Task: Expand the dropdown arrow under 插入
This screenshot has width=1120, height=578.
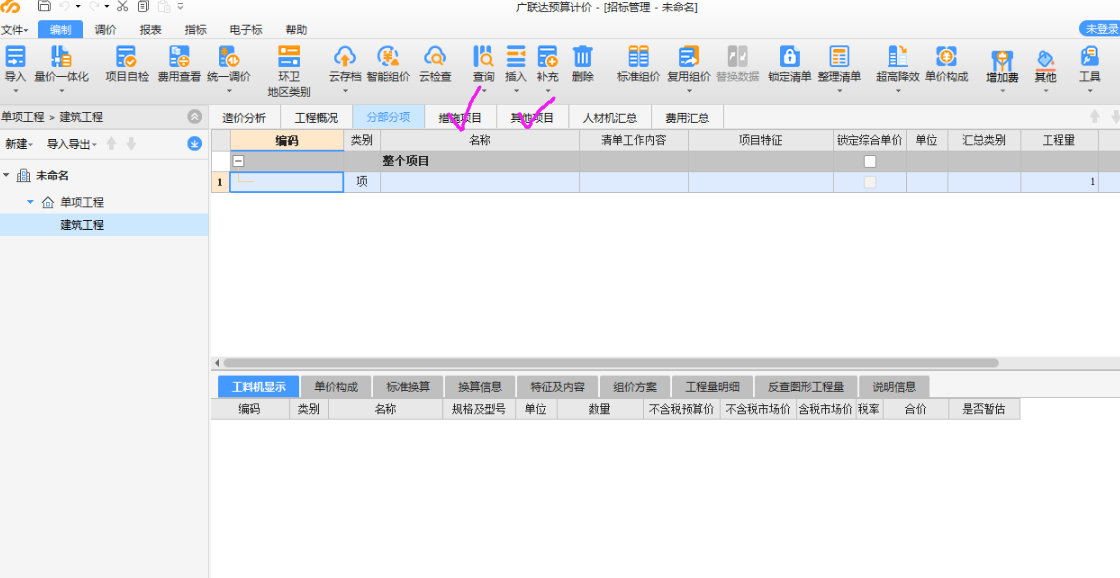Action: [516, 91]
